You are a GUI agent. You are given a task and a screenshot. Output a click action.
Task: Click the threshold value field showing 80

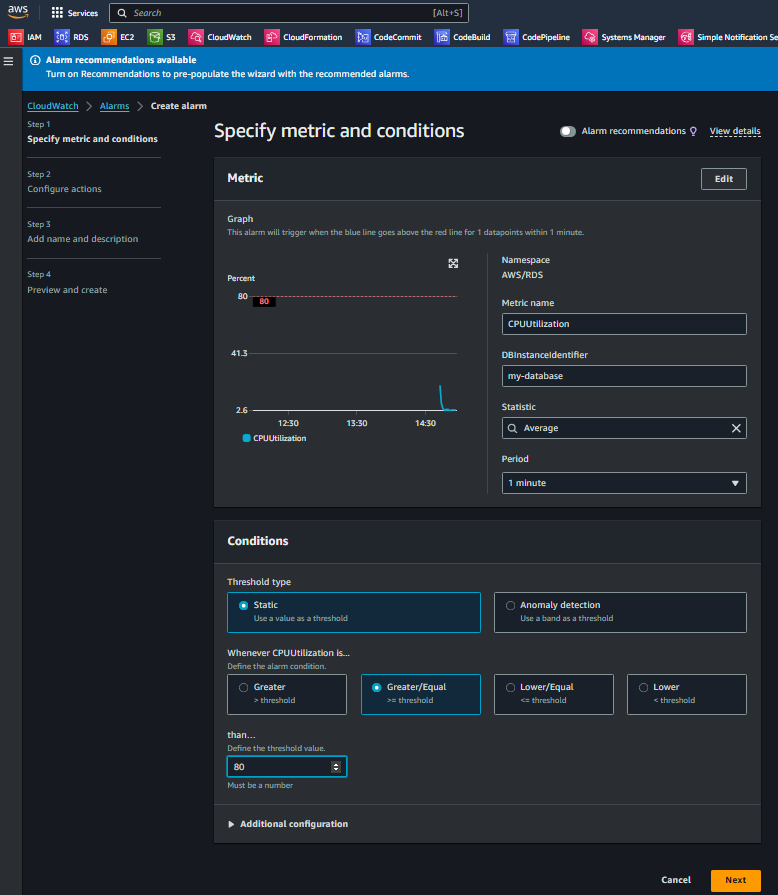click(x=287, y=767)
